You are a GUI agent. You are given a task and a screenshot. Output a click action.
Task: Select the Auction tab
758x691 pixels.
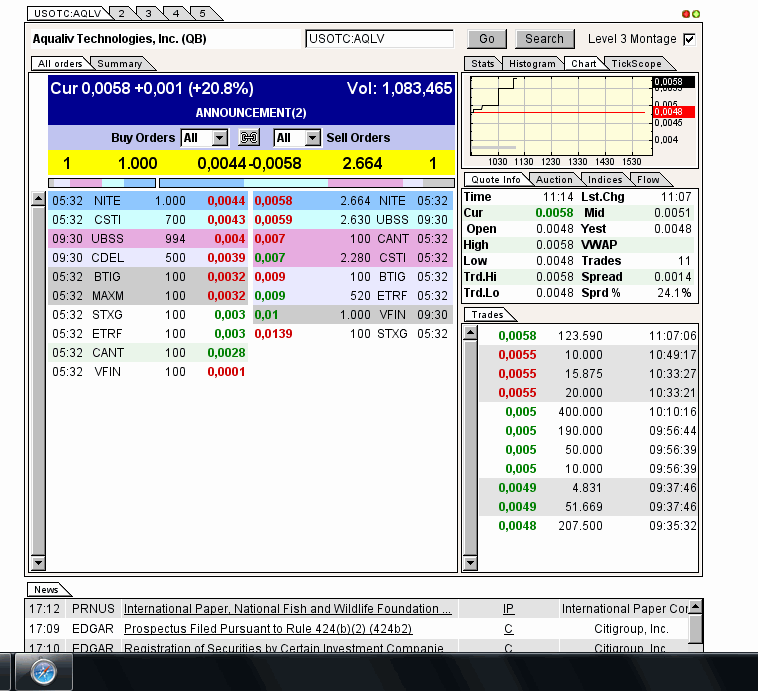tap(554, 180)
